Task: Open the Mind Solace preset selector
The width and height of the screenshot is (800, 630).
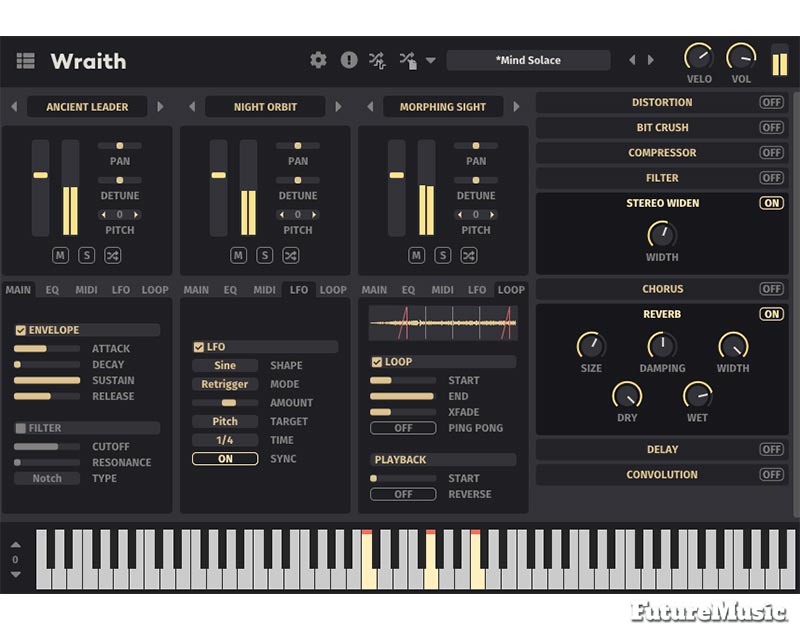Action: click(528, 60)
